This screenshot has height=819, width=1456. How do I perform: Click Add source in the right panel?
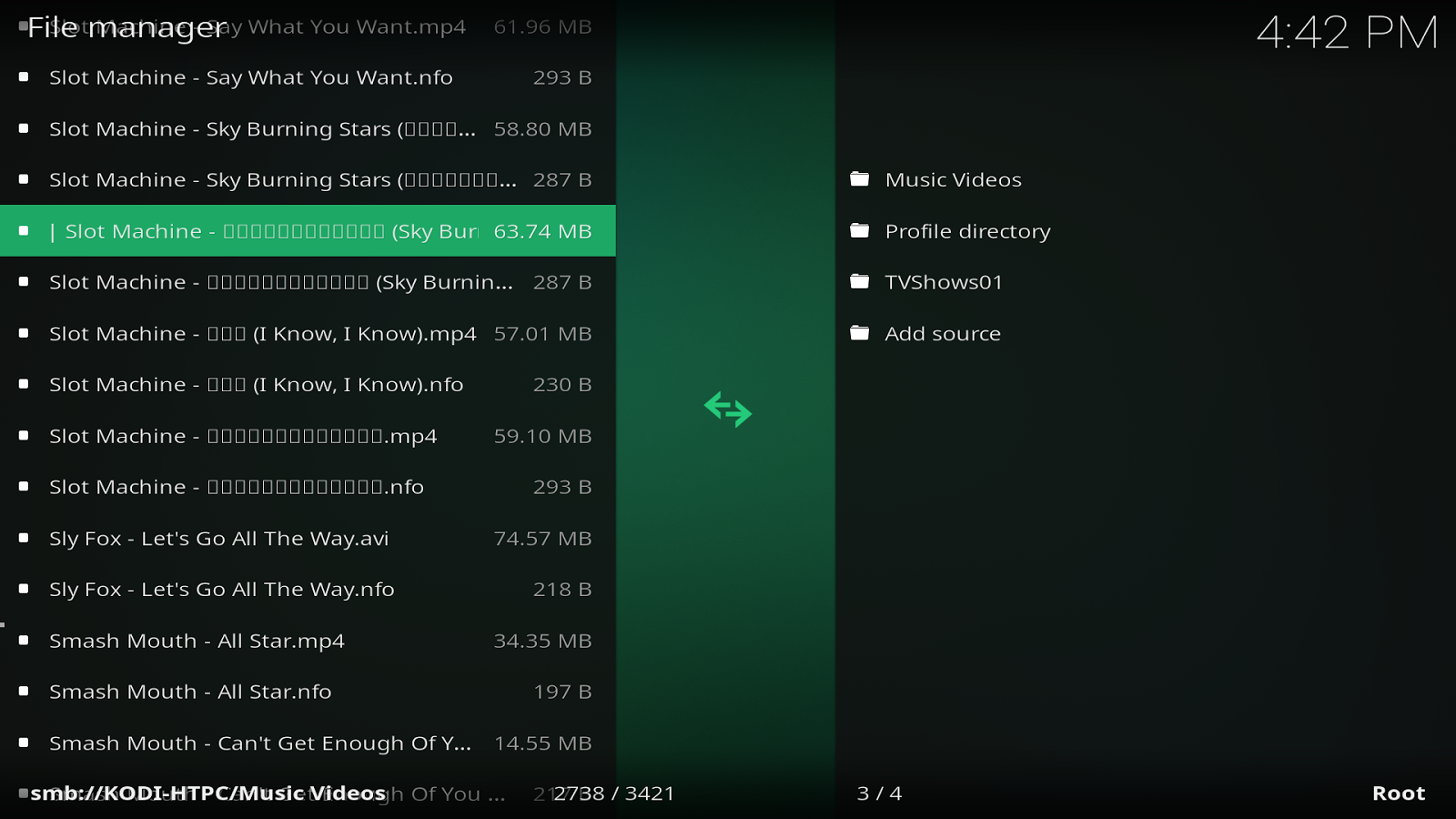point(942,333)
